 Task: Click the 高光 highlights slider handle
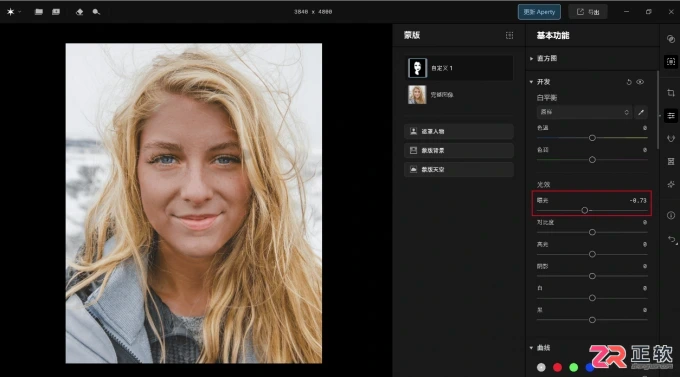pyautogui.click(x=592, y=254)
